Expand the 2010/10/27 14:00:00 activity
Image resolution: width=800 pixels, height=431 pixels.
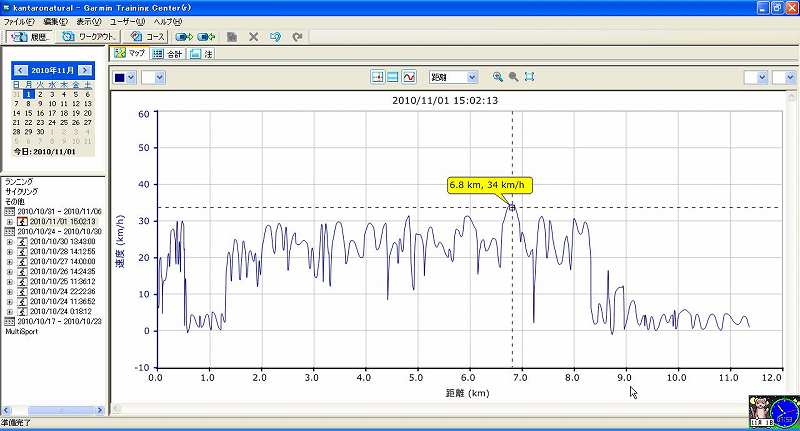coord(9,262)
